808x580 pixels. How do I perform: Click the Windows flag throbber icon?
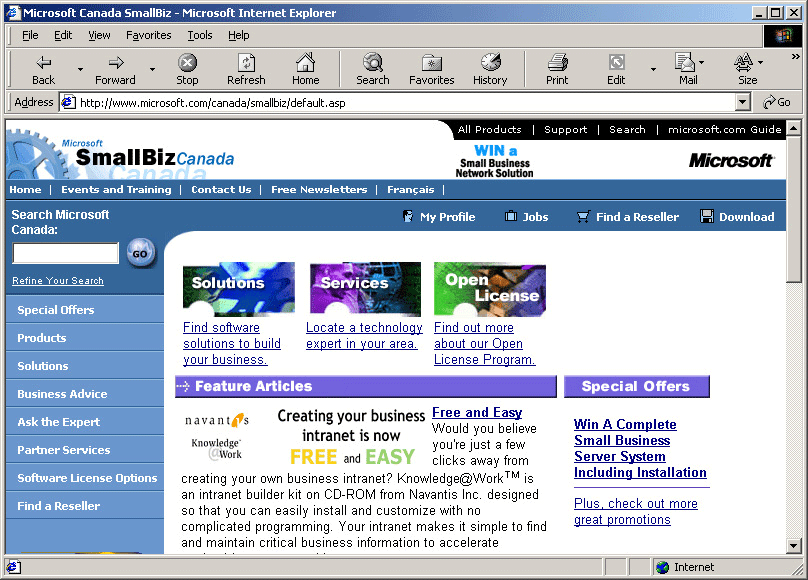point(784,35)
